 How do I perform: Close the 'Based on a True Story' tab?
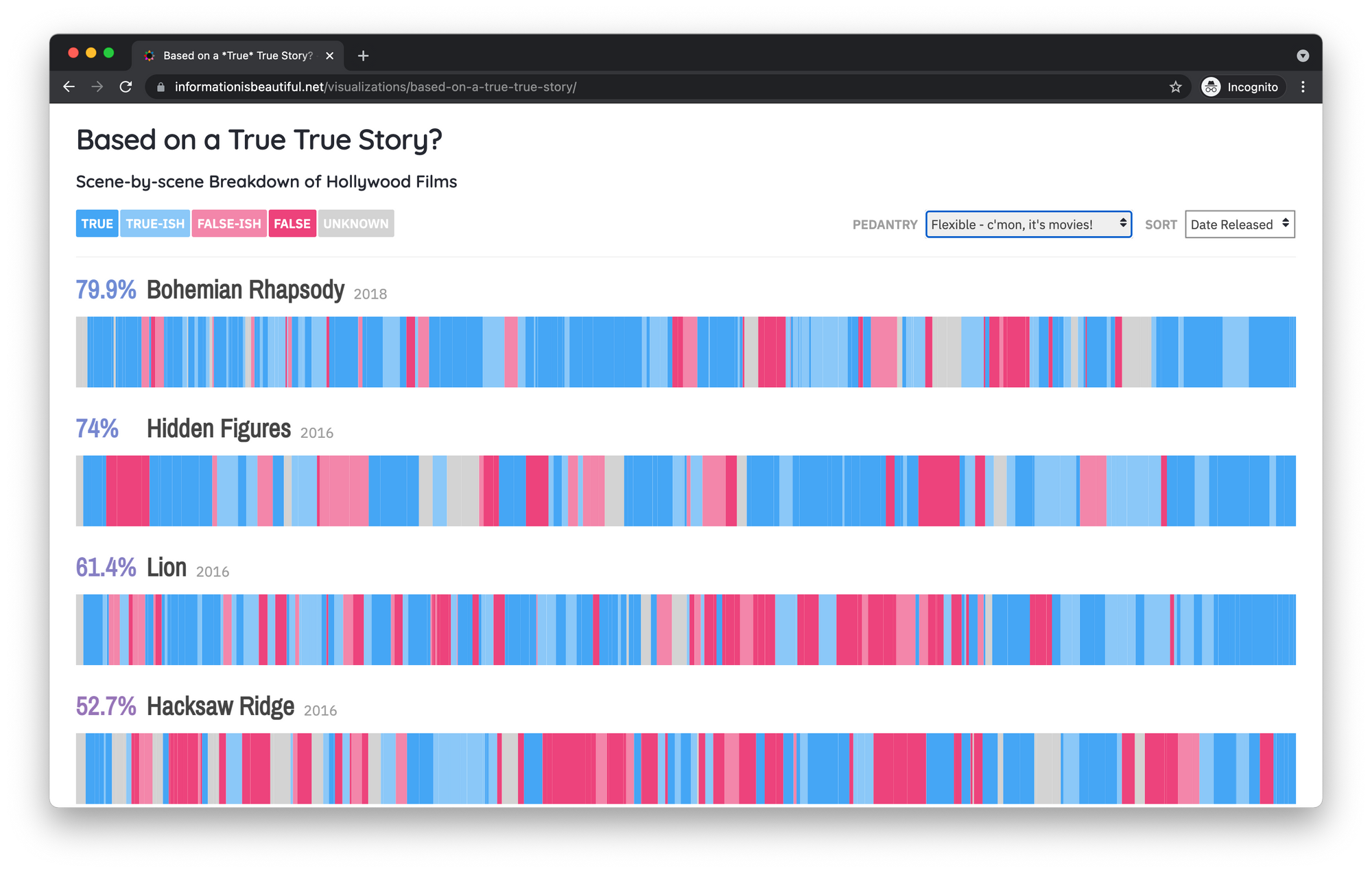330,56
